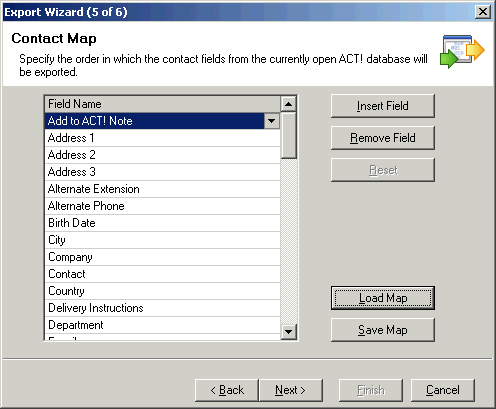Select the Birth Date field row

pyautogui.click(x=162, y=223)
